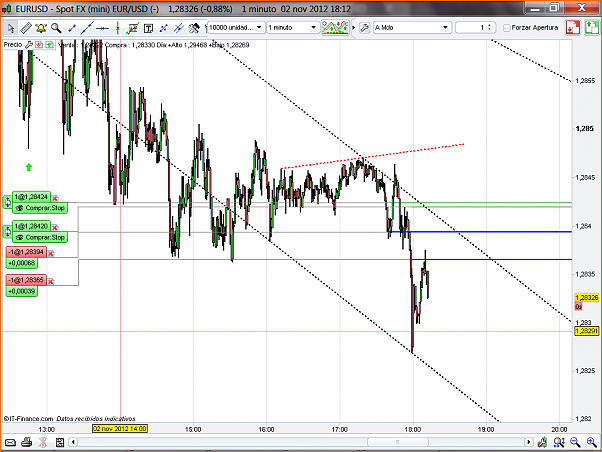This screenshot has height=452, width=602.
Task: Click the horizontal scrollbar thumb
Action: [x=398, y=442]
